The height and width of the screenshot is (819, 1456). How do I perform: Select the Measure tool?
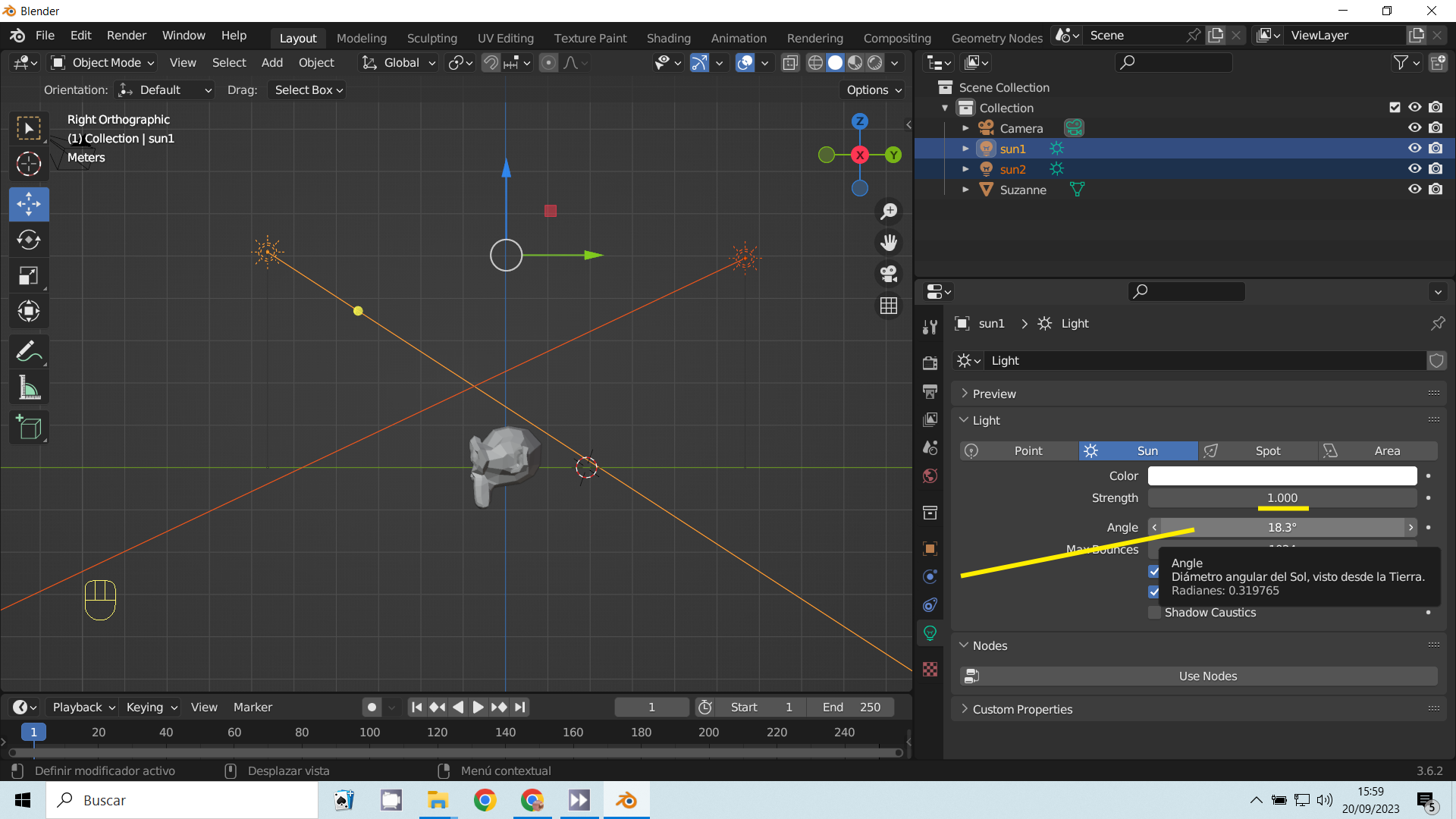[29, 389]
